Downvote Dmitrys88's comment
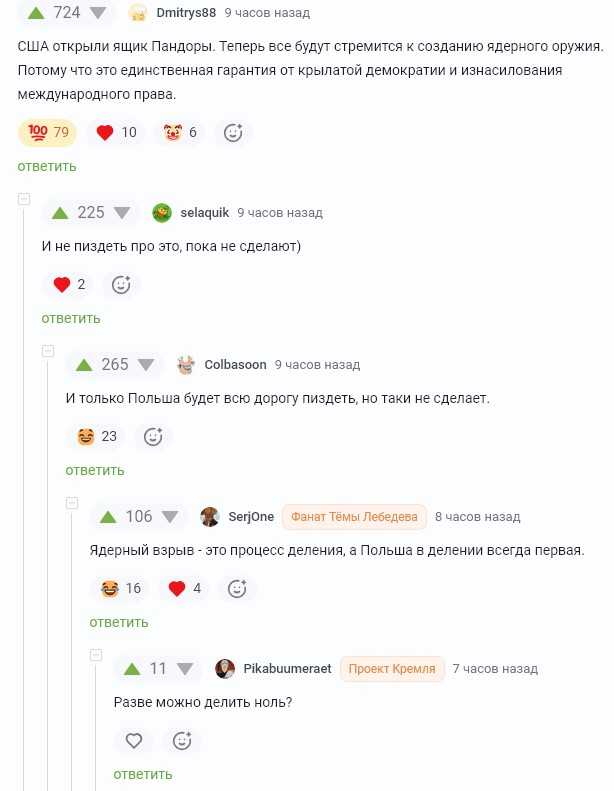The width and height of the screenshot is (614, 791). pos(98,13)
